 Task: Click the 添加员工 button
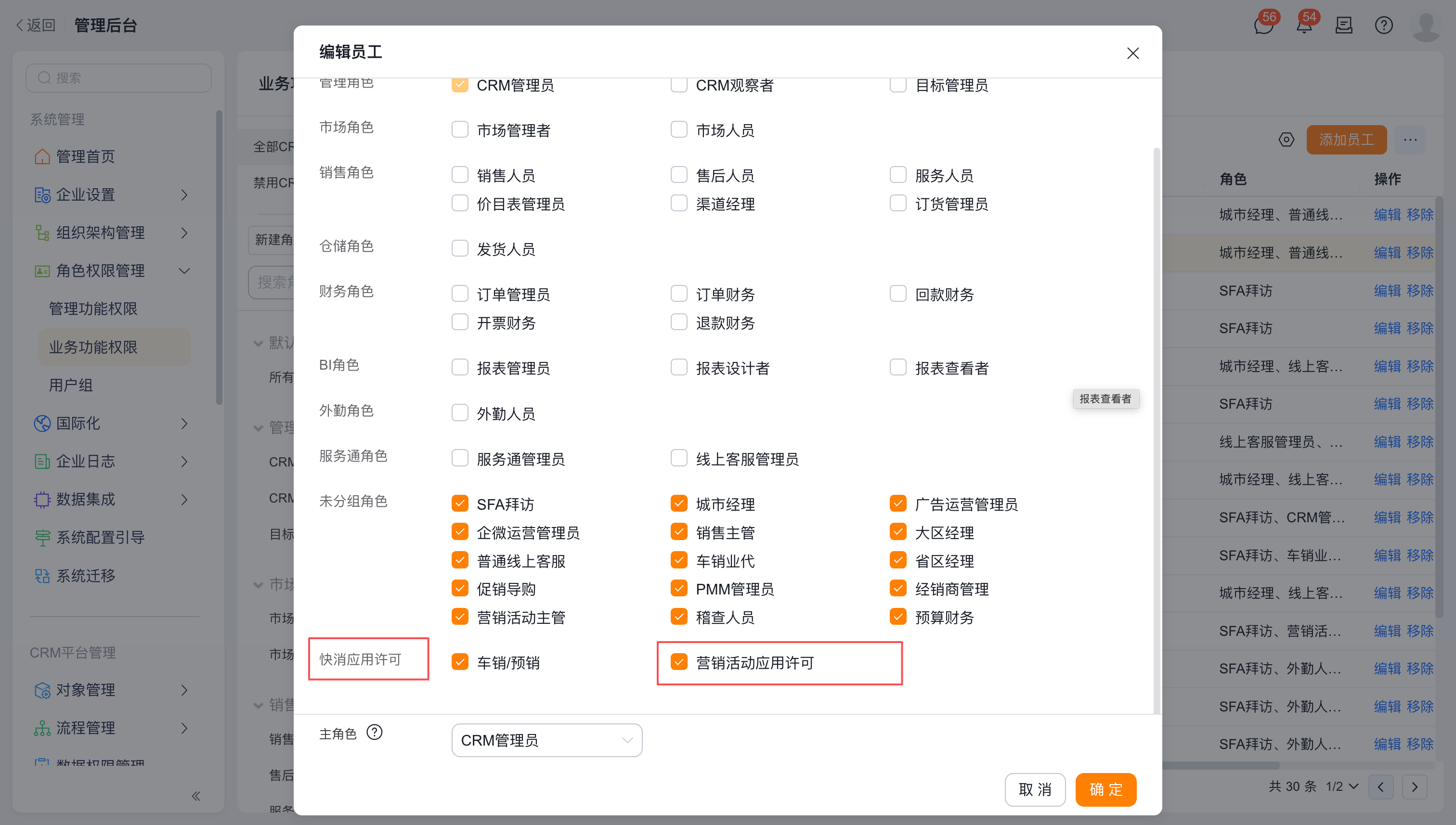pos(1346,140)
